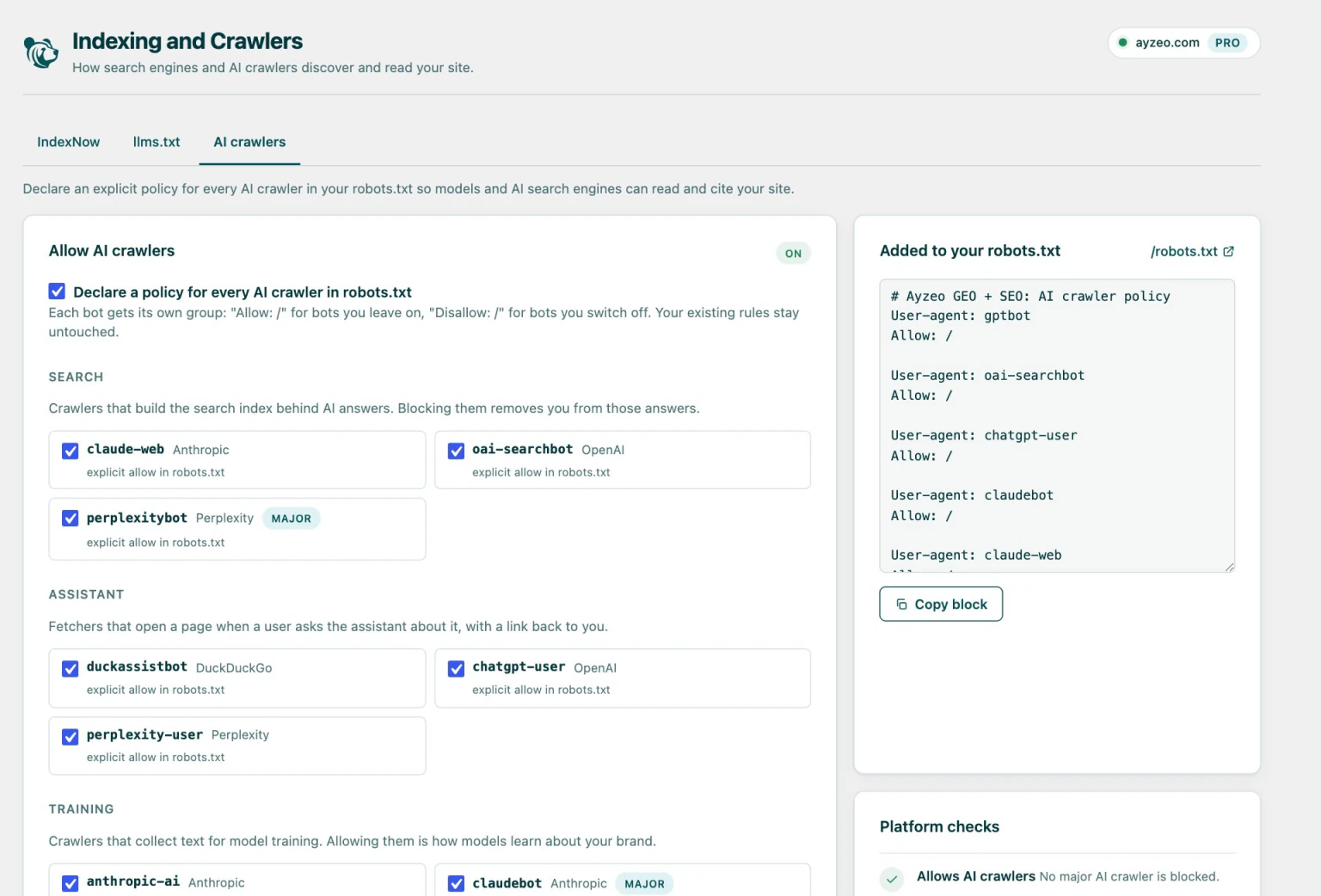Image resolution: width=1321 pixels, height=896 pixels.
Task: Uncheck the oai-searchbot crawler checkbox
Action: click(457, 451)
